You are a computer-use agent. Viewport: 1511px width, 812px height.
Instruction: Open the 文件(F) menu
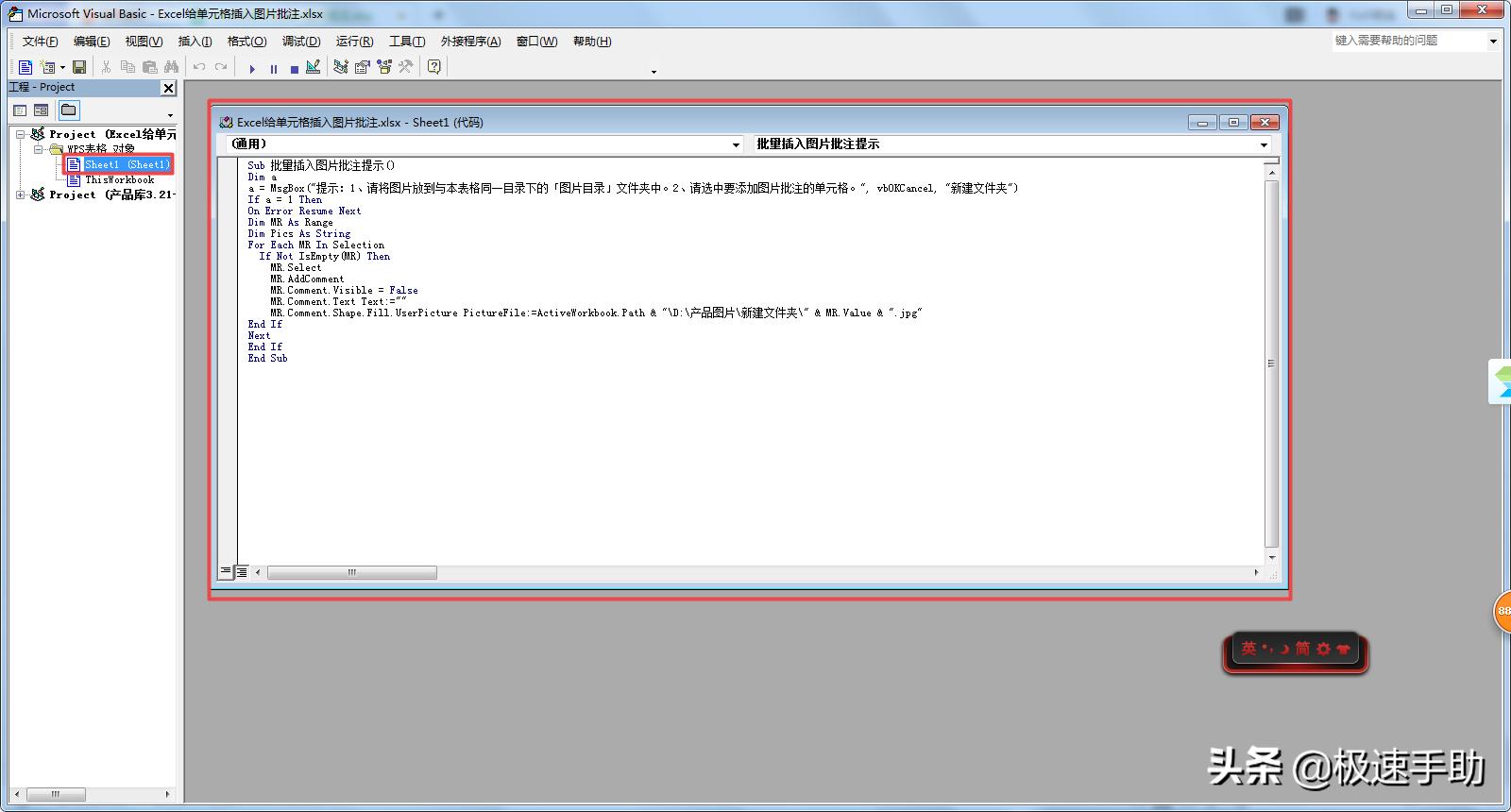40,42
